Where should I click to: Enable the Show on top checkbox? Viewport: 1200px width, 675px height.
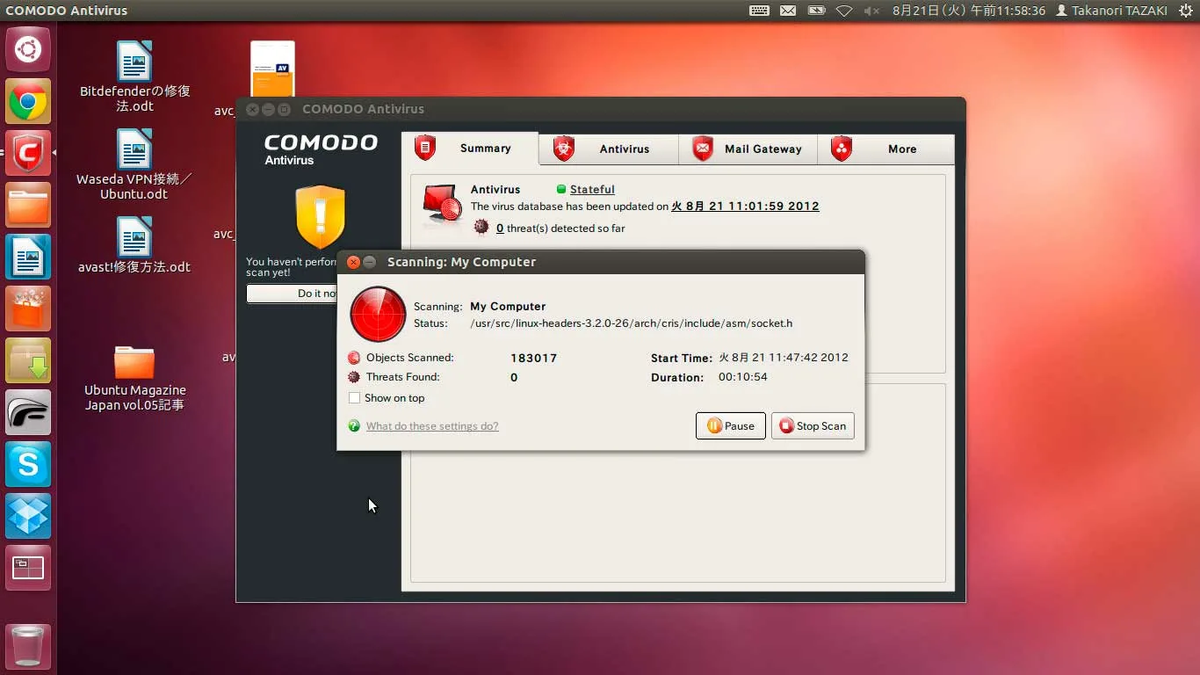pyautogui.click(x=354, y=398)
